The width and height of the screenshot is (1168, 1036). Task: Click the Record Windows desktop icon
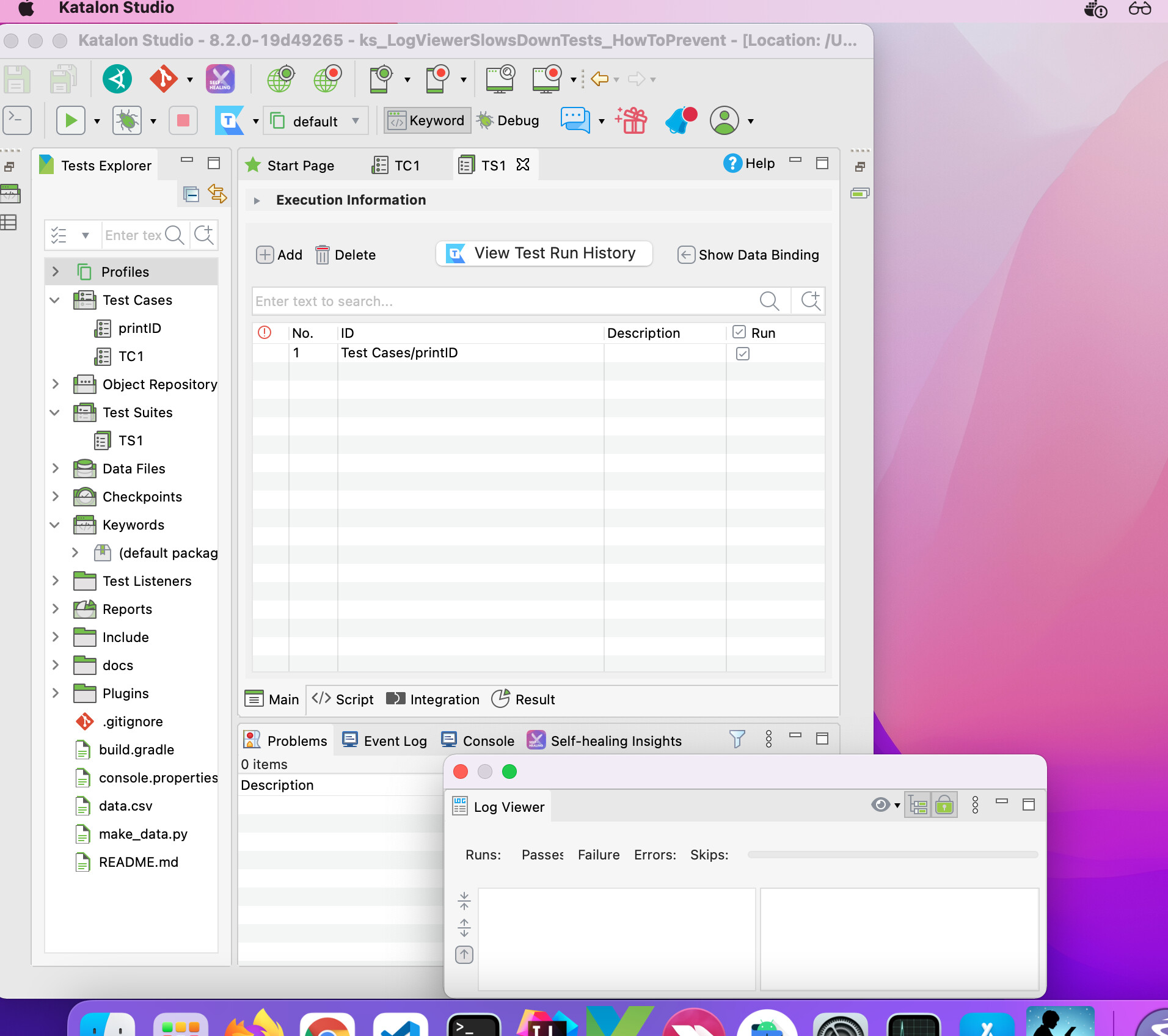[x=547, y=79]
